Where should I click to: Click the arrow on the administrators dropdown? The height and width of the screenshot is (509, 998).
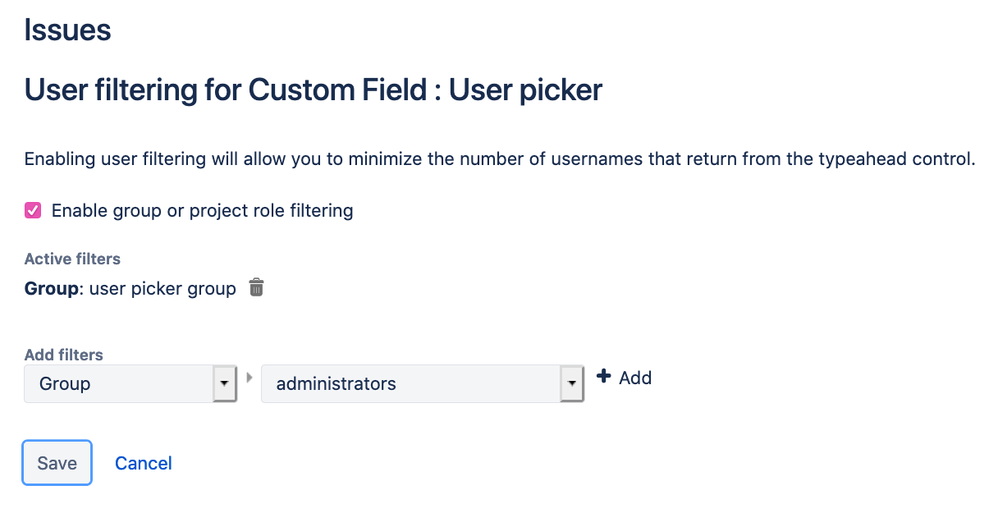(x=572, y=384)
